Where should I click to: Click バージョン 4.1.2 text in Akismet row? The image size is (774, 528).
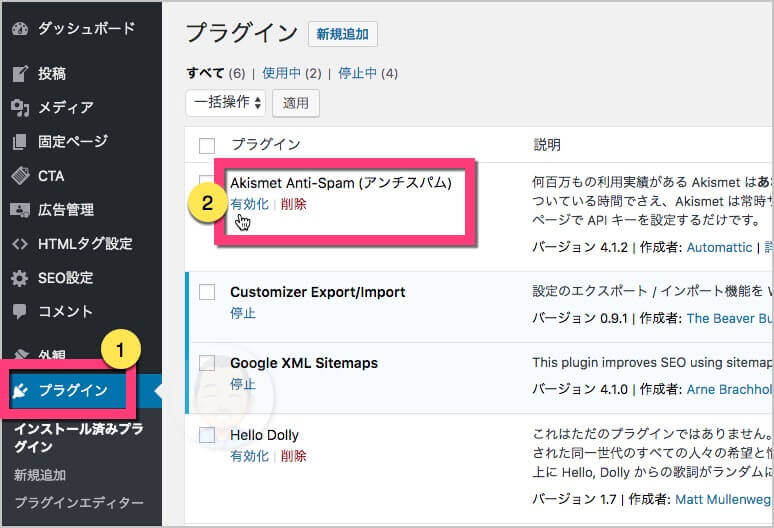pos(580,247)
